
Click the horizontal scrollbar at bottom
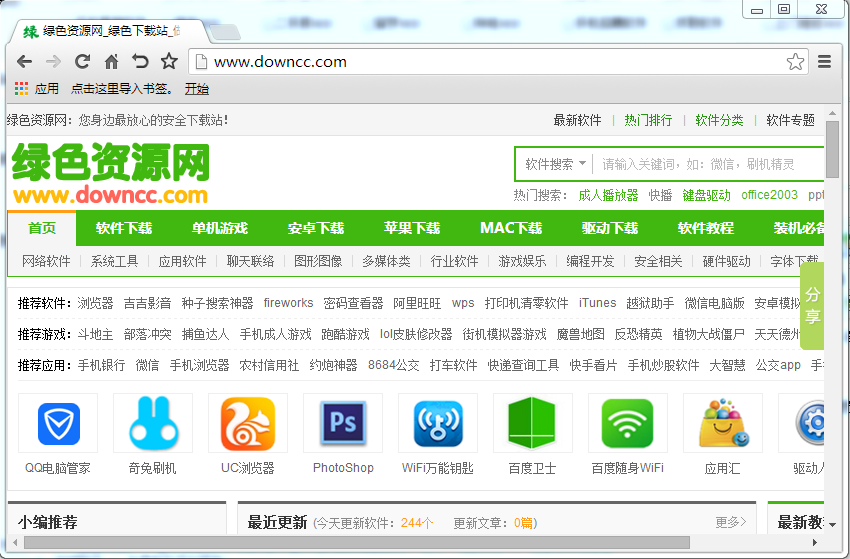[400, 543]
